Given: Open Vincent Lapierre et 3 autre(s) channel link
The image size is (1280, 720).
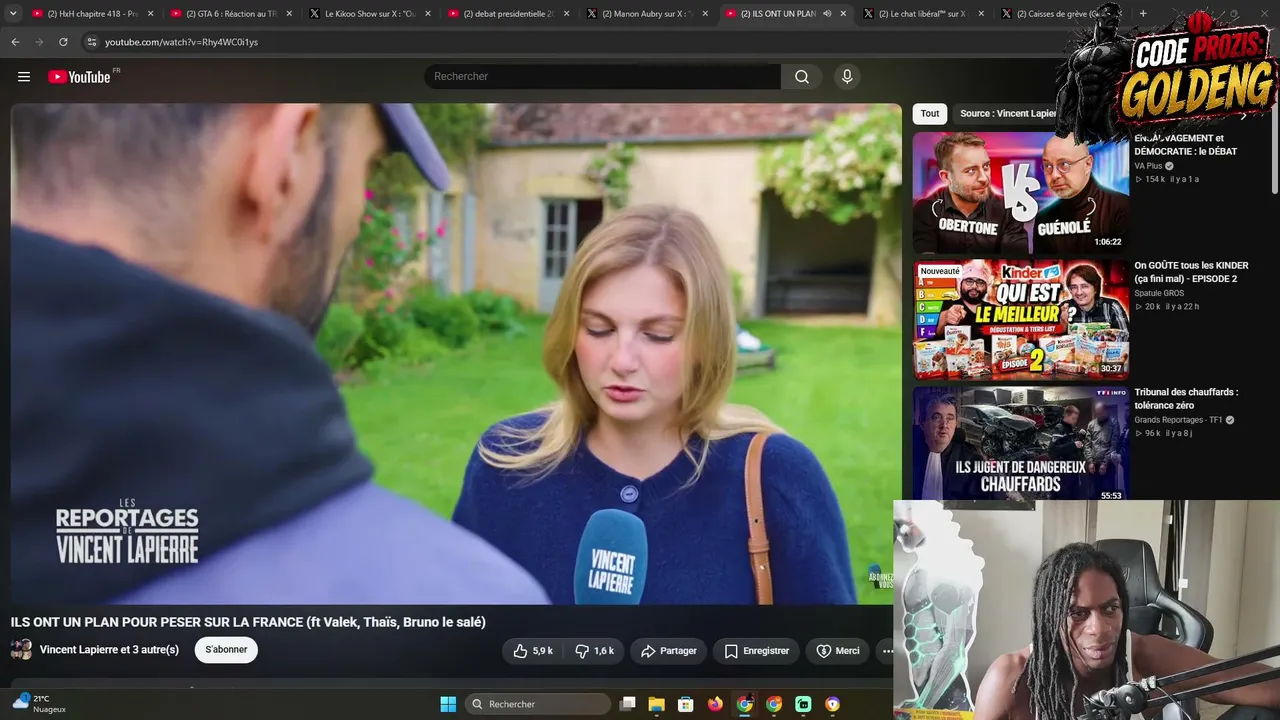Looking at the screenshot, I should click(109, 650).
